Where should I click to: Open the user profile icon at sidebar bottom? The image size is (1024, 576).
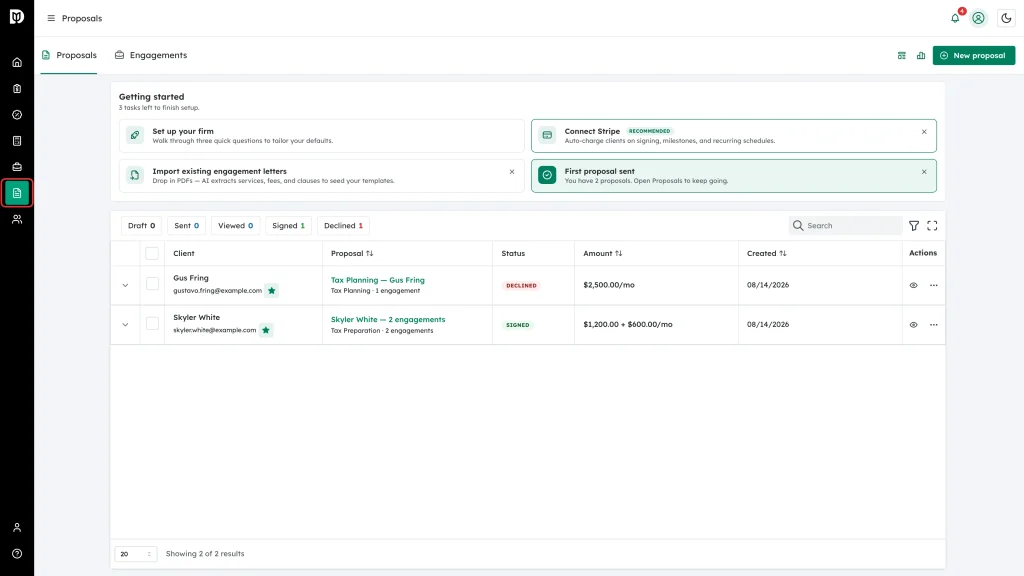point(17,528)
